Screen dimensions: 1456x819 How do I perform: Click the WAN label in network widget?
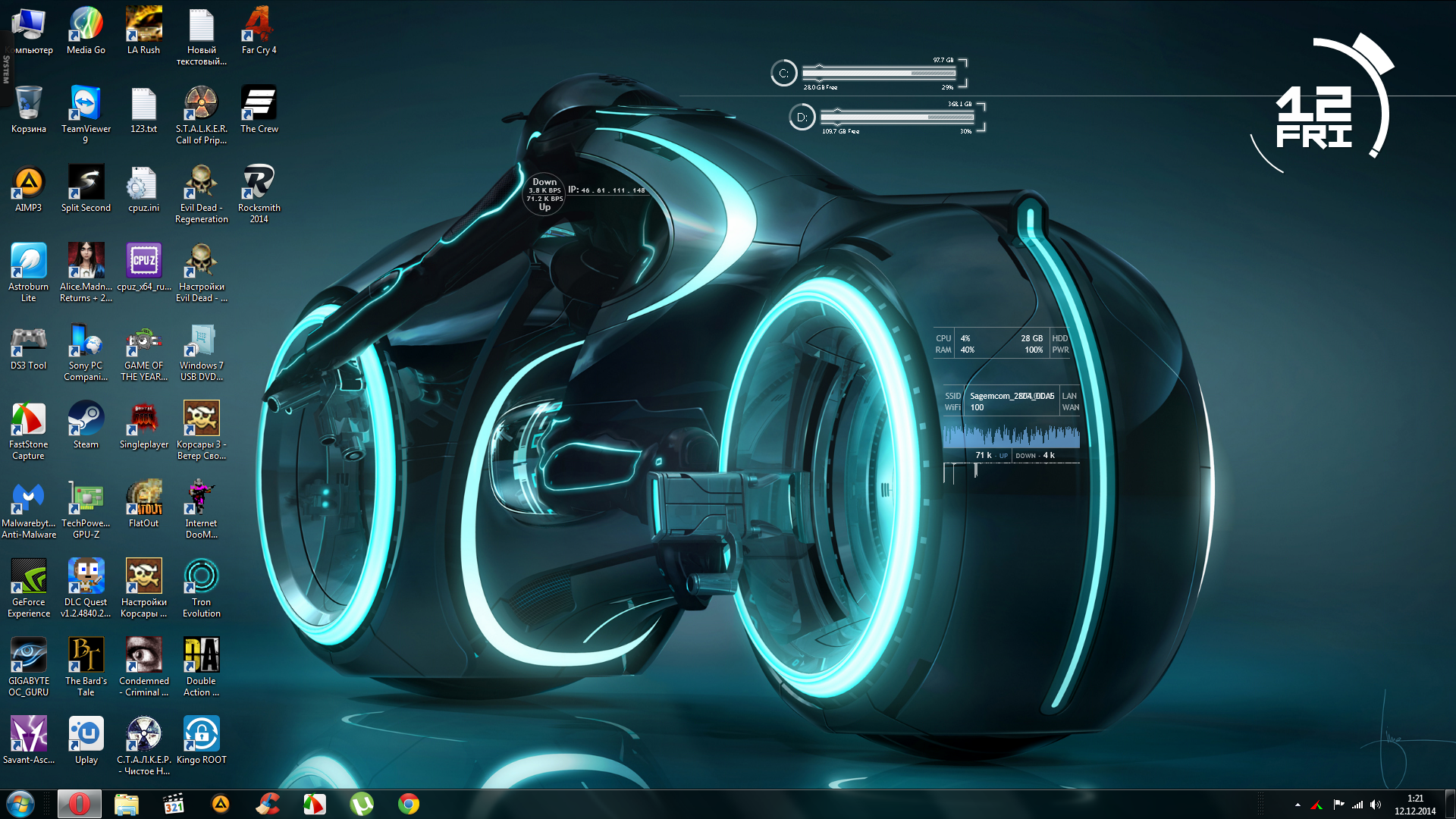(1070, 407)
